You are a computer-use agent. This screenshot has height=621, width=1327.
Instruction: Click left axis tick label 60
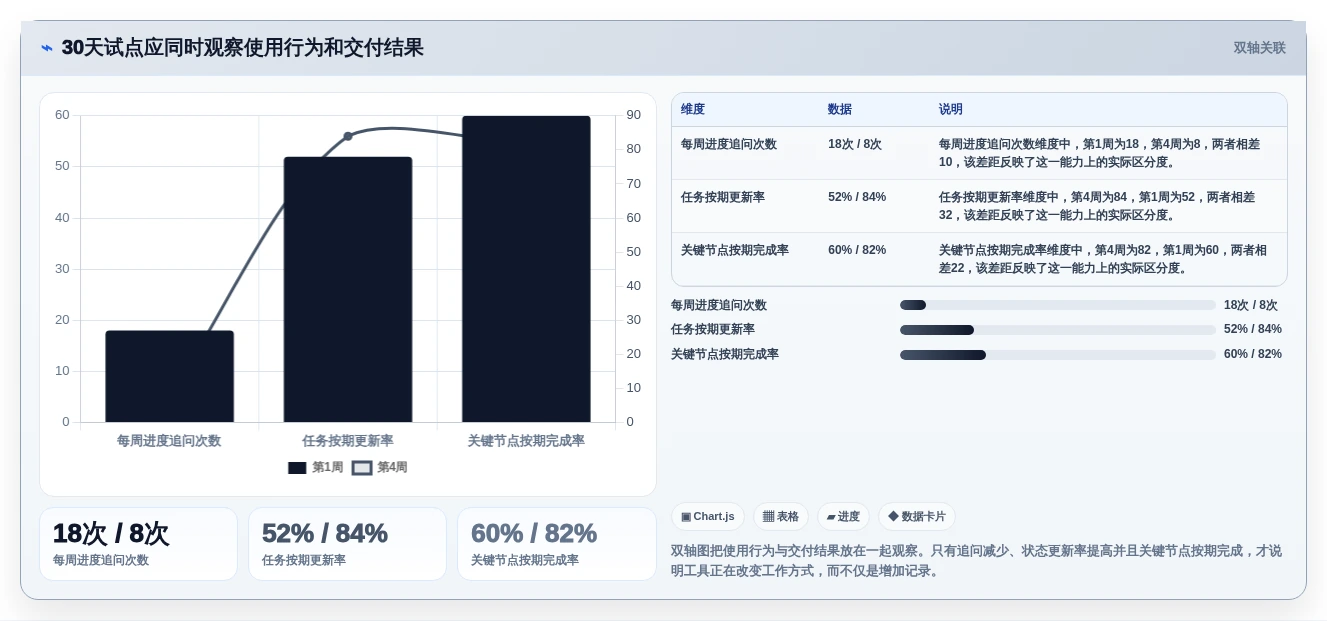point(62,115)
